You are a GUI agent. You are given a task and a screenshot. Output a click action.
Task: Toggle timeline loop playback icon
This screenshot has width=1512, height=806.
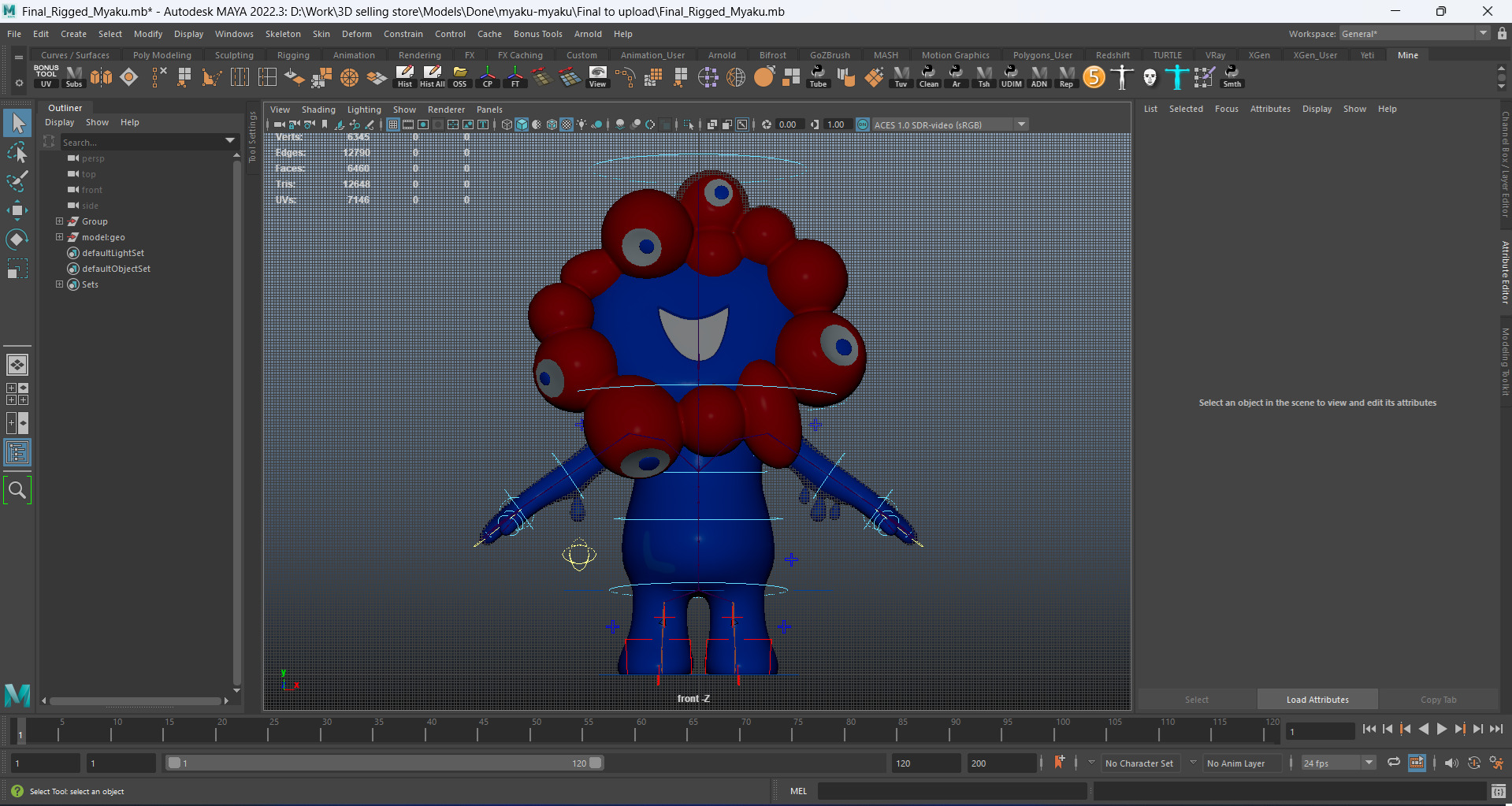pos(1394,763)
